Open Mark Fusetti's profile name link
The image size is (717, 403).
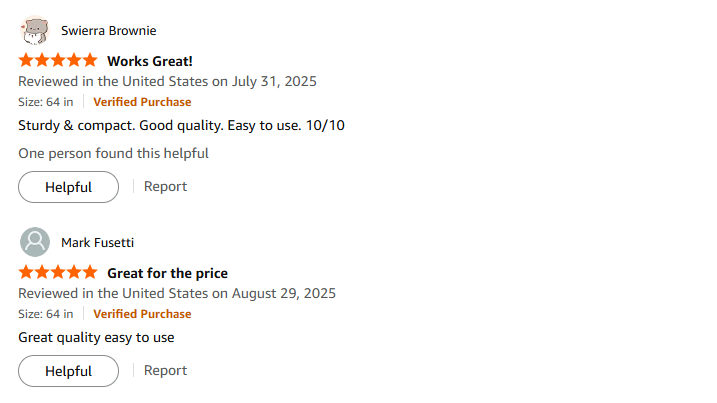(97, 242)
